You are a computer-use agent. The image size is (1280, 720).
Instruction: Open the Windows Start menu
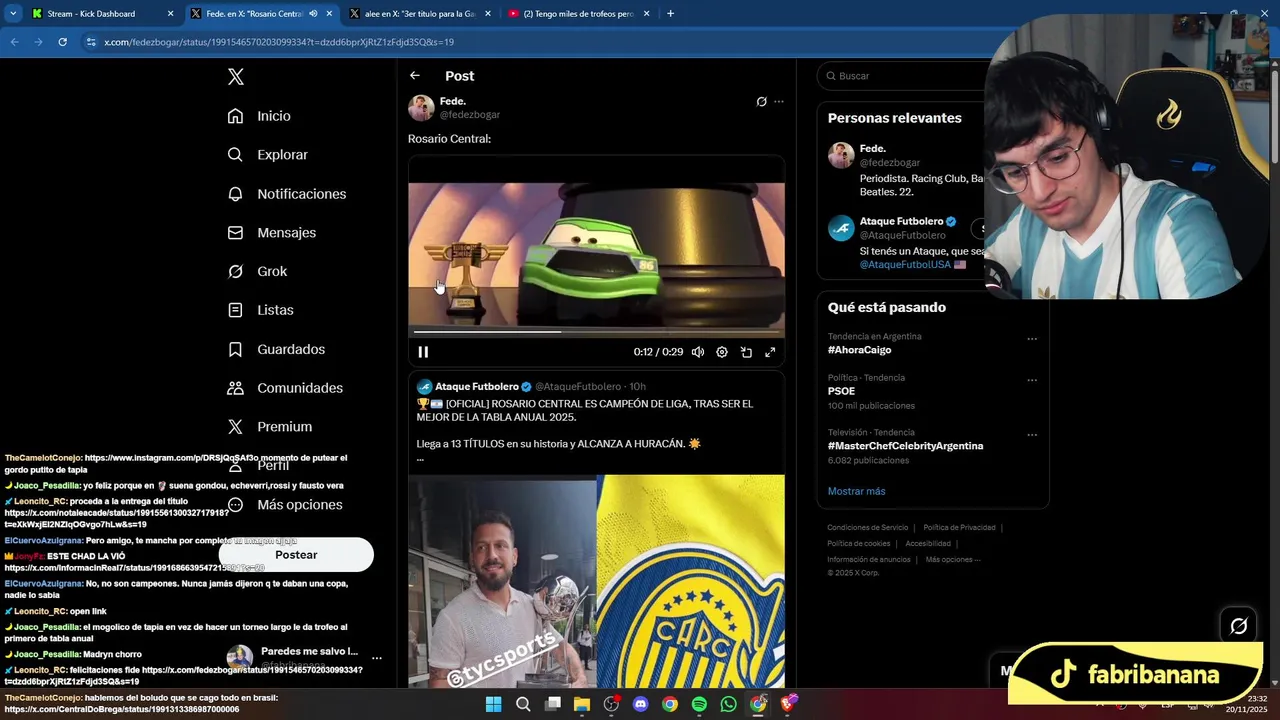(493, 704)
